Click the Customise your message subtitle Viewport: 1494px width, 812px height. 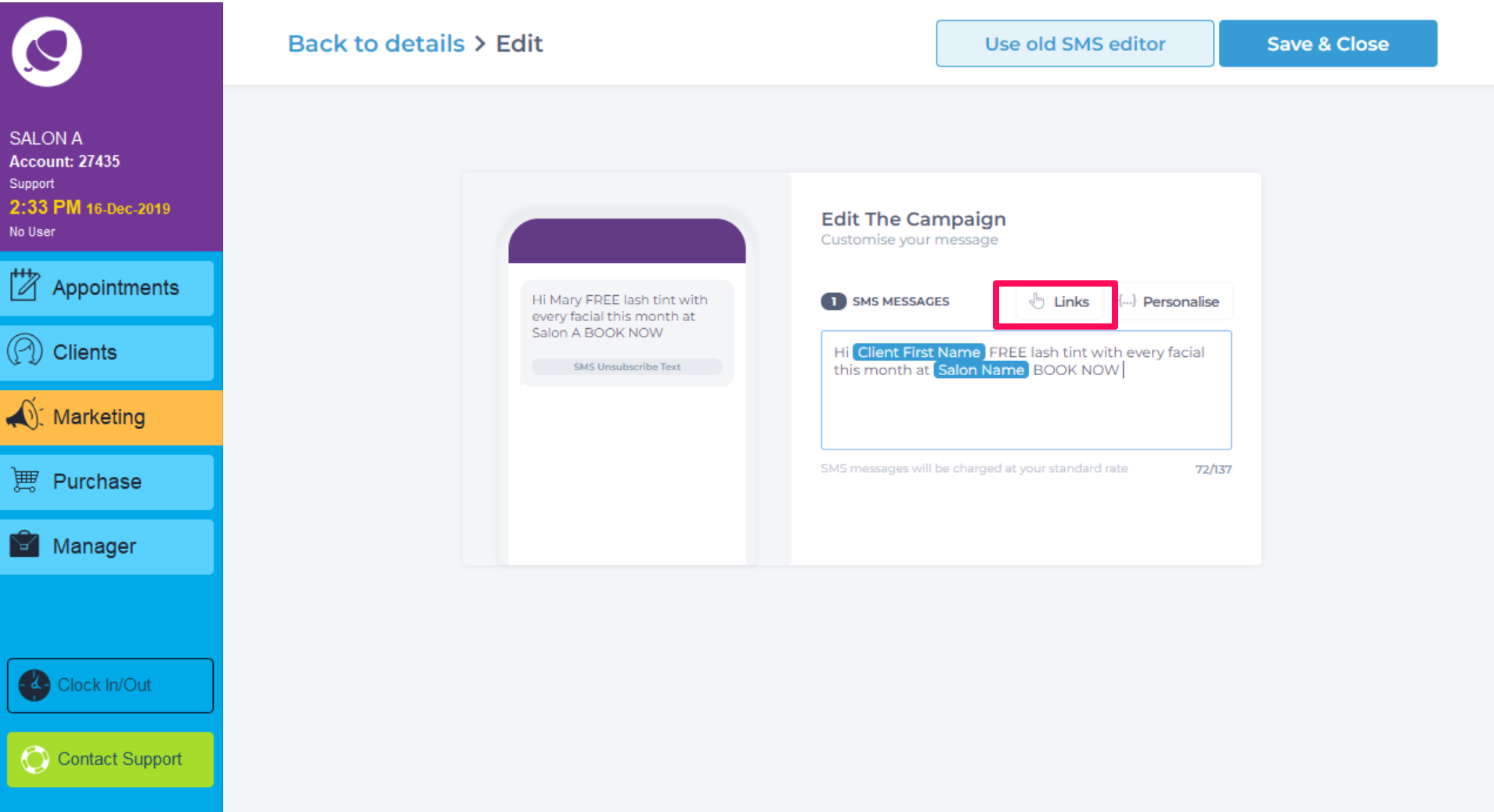click(x=910, y=240)
